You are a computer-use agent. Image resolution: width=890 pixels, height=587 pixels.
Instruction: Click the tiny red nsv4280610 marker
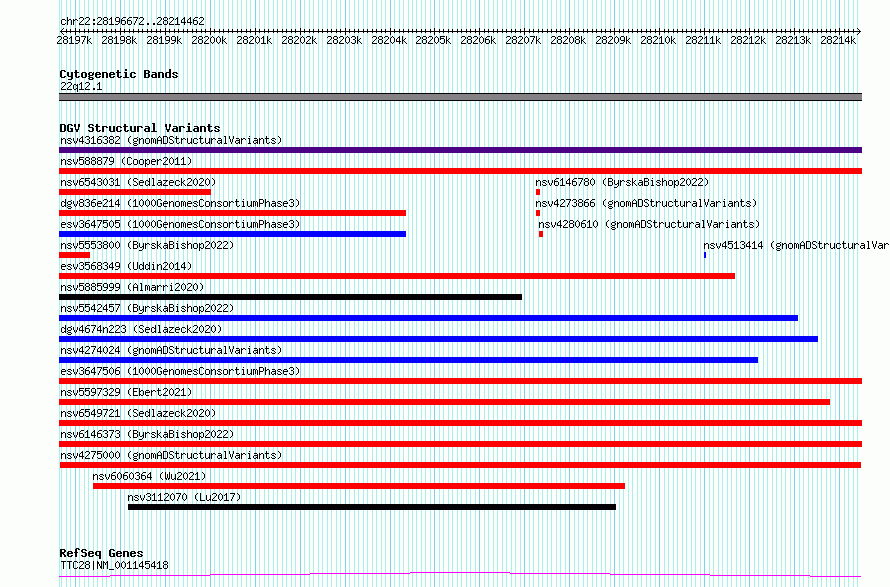(x=540, y=234)
